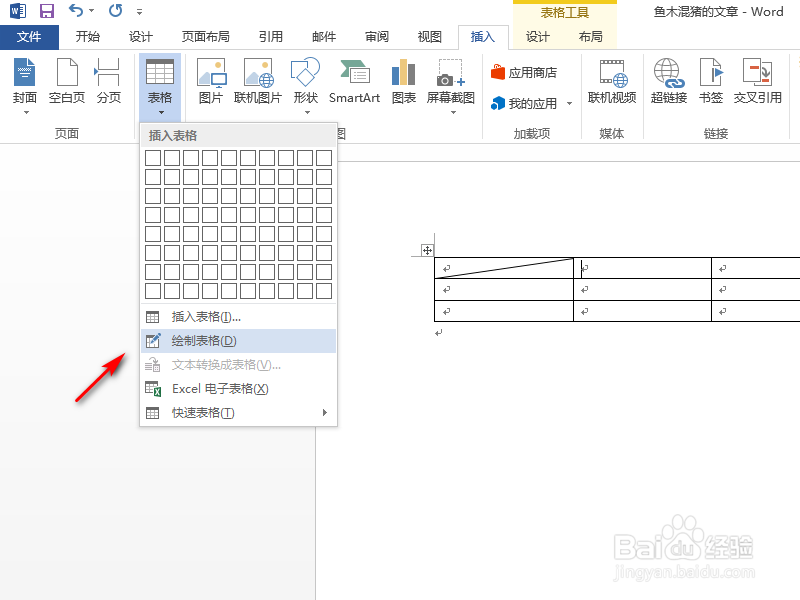Switch to the 页面布局 (Page Layout) tab
This screenshot has height=600, width=800.
click(206, 37)
